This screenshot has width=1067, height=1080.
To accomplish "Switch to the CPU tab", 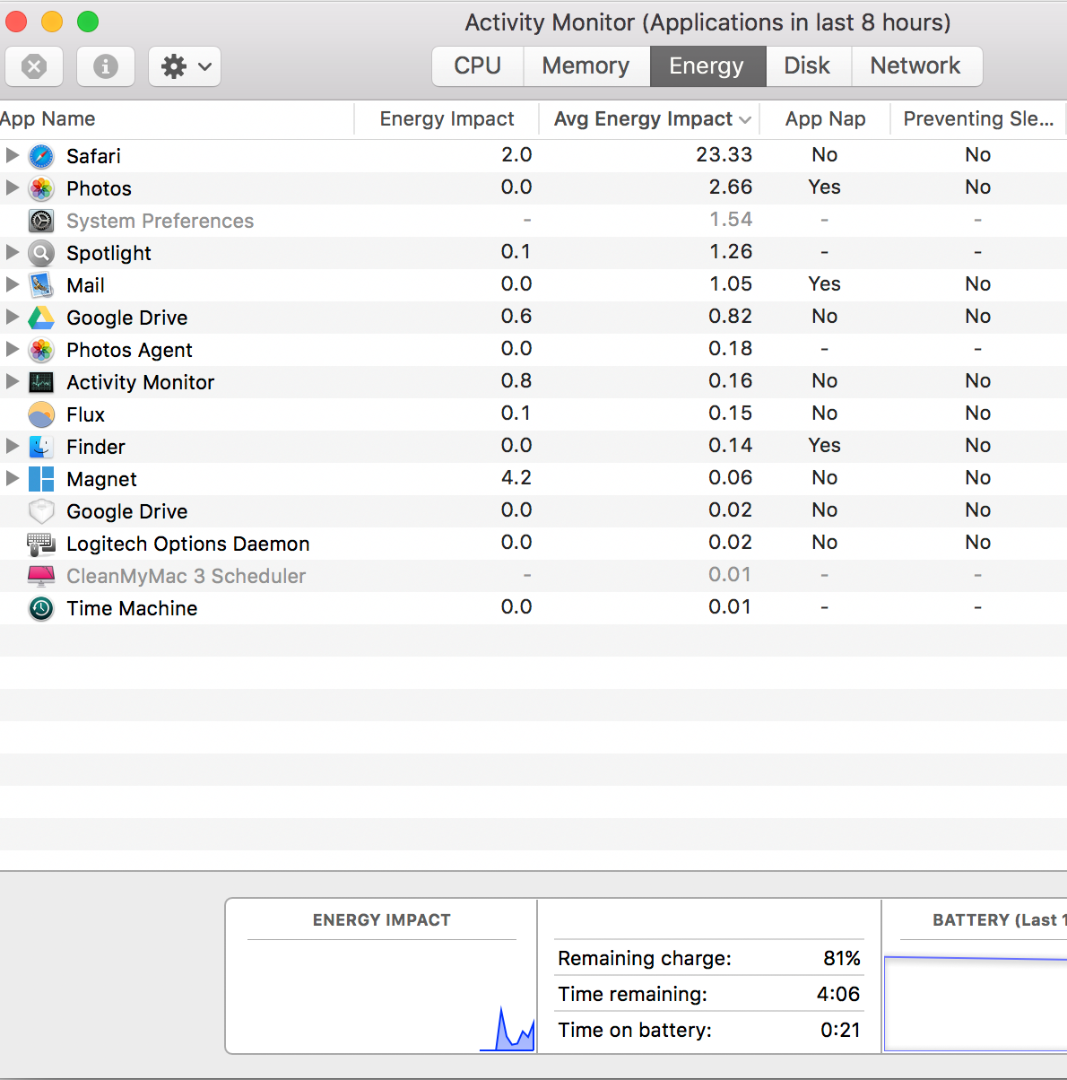I will click(477, 66).
